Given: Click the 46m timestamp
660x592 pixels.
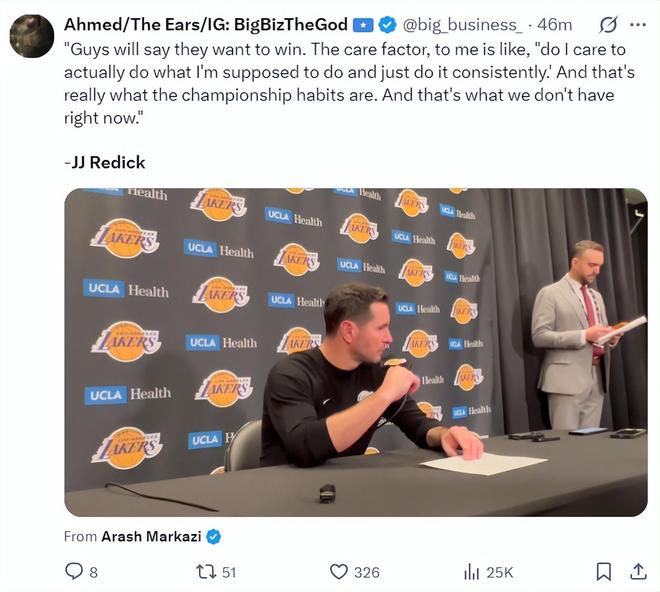Looking at the screenshot, I should 555,24.
